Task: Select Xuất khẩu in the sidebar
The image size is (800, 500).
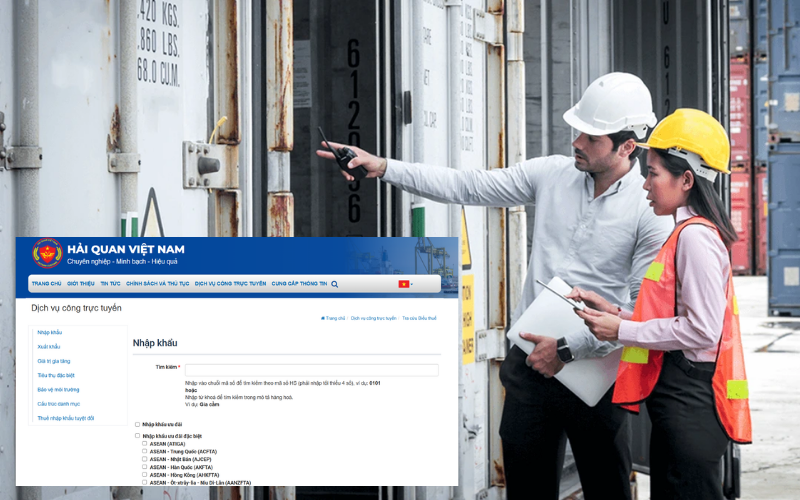Action: pyautogui.click(x=48, y=347)
